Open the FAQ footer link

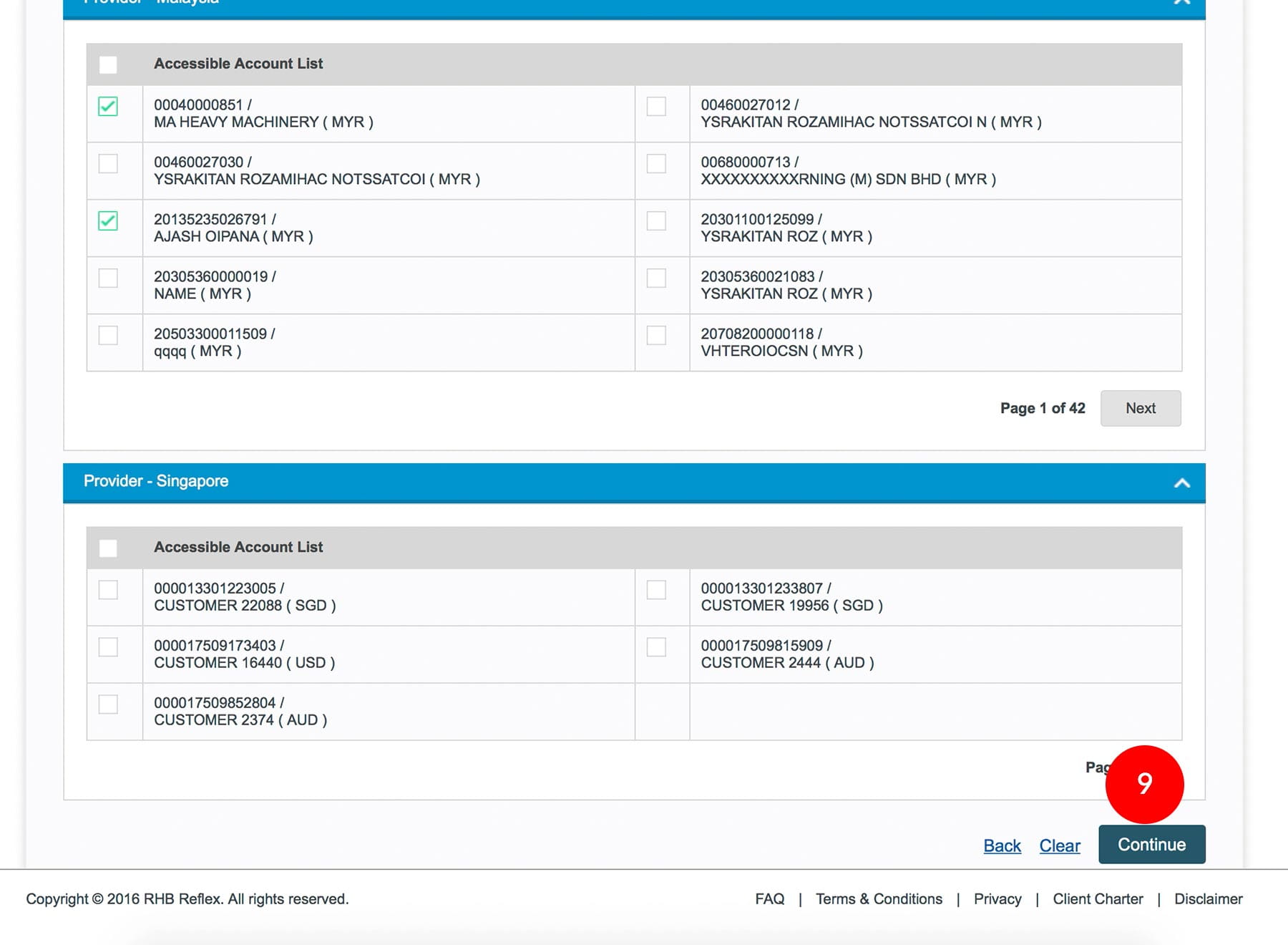(769, 899)
